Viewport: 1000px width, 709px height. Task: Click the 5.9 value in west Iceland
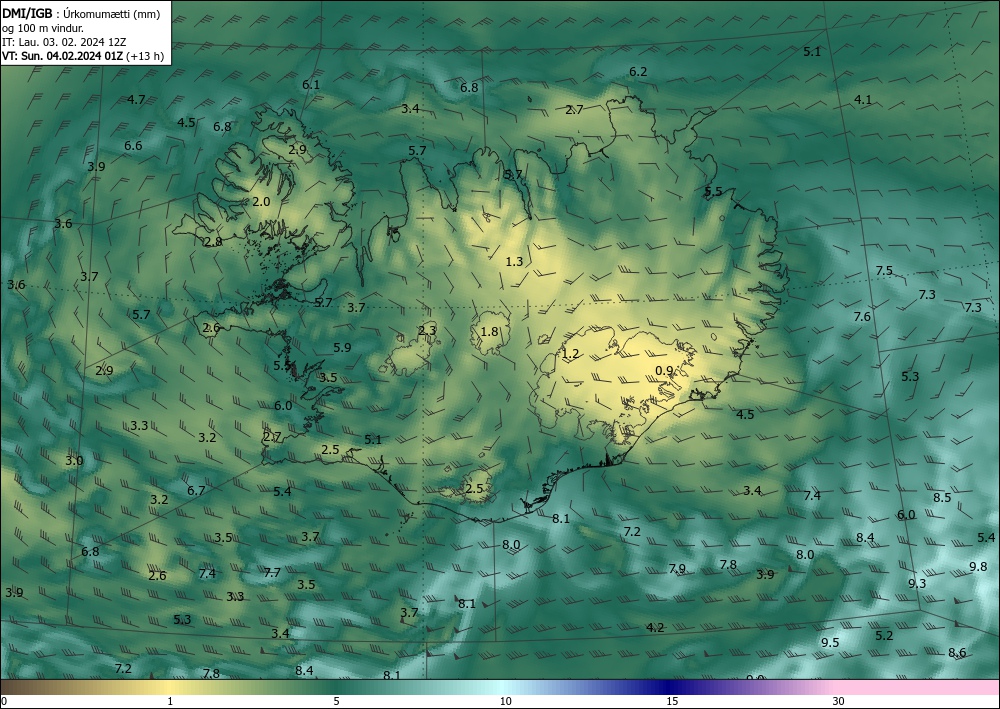click(342, 347)
